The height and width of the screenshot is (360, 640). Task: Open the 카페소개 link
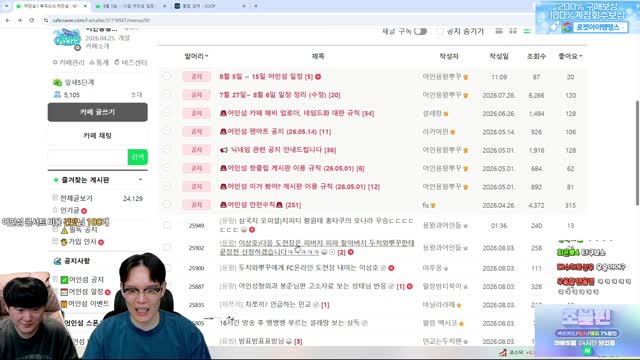pyautogui.click(x=97, y=46)
